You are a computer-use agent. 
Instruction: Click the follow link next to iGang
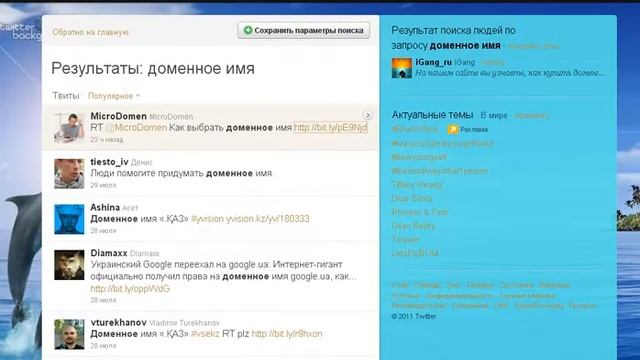492,62
